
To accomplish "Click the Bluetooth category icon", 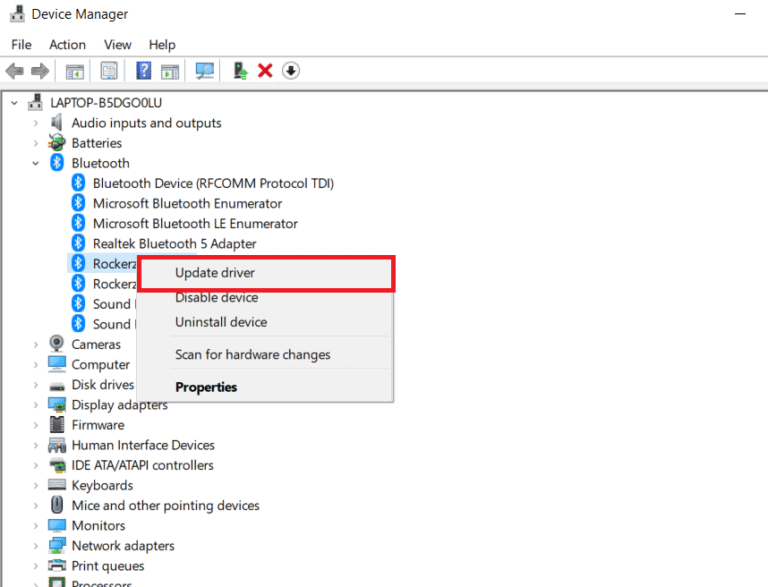I will 57,163.
